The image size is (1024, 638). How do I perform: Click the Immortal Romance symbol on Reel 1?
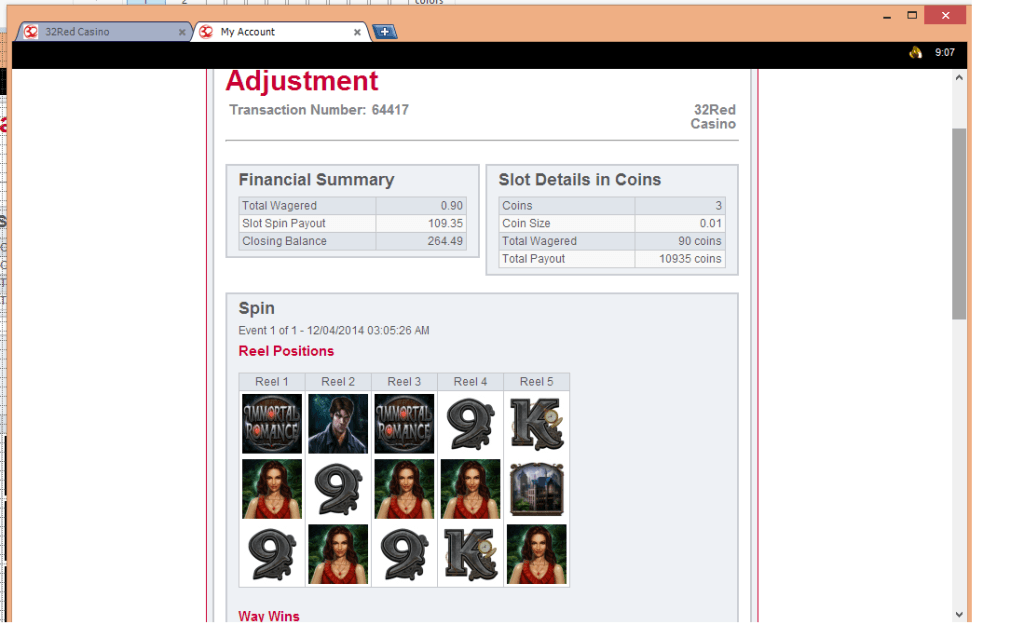(272, 423)
